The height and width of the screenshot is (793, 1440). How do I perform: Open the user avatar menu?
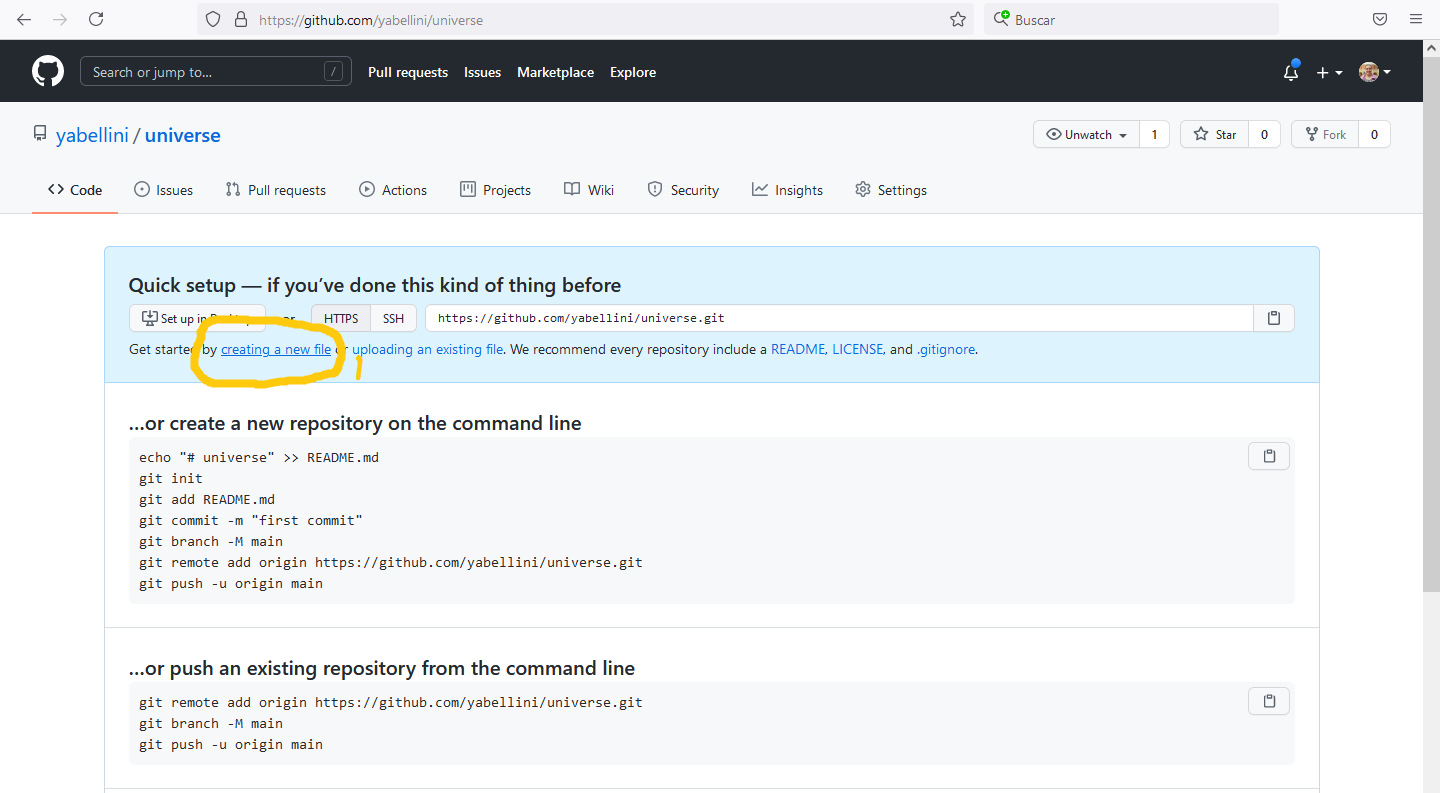tap(1374, 72)
